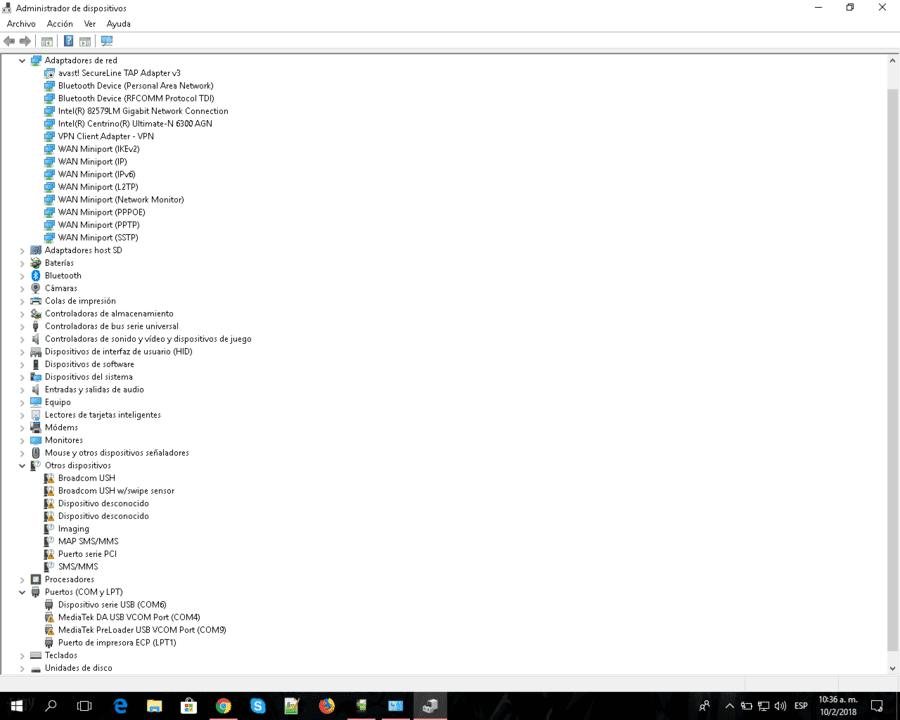
Task: Click the Puerto serie PCI warning icon
Action: (49, 553)
